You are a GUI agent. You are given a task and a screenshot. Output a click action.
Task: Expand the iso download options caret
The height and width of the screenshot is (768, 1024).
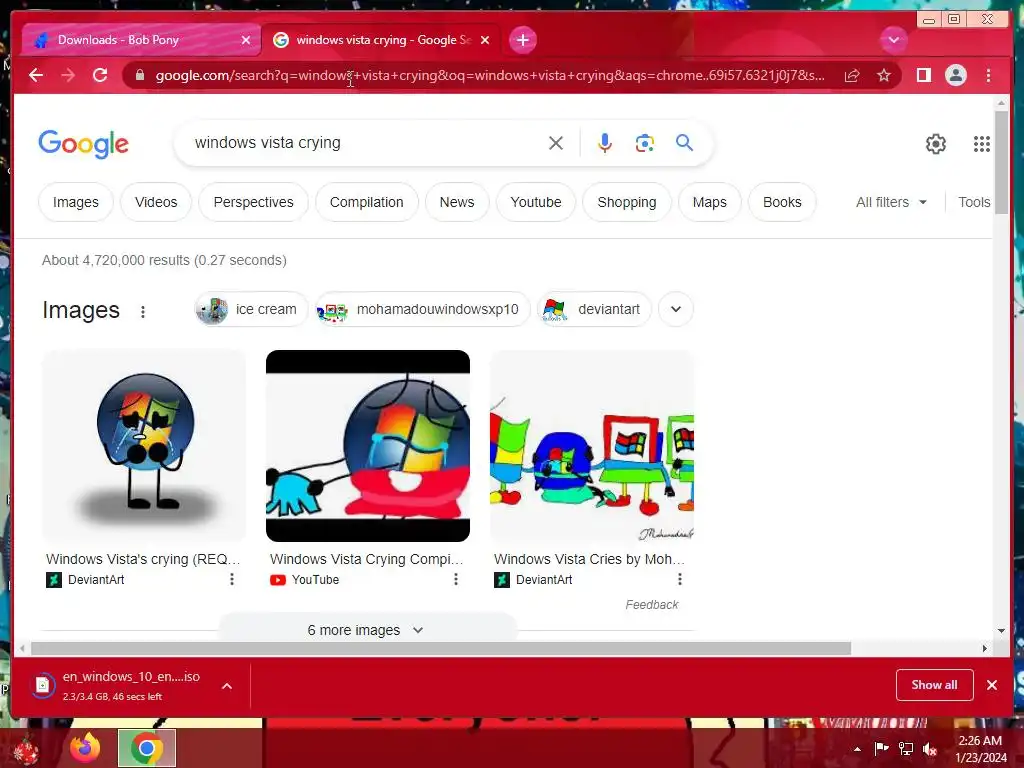pos(227,686)
